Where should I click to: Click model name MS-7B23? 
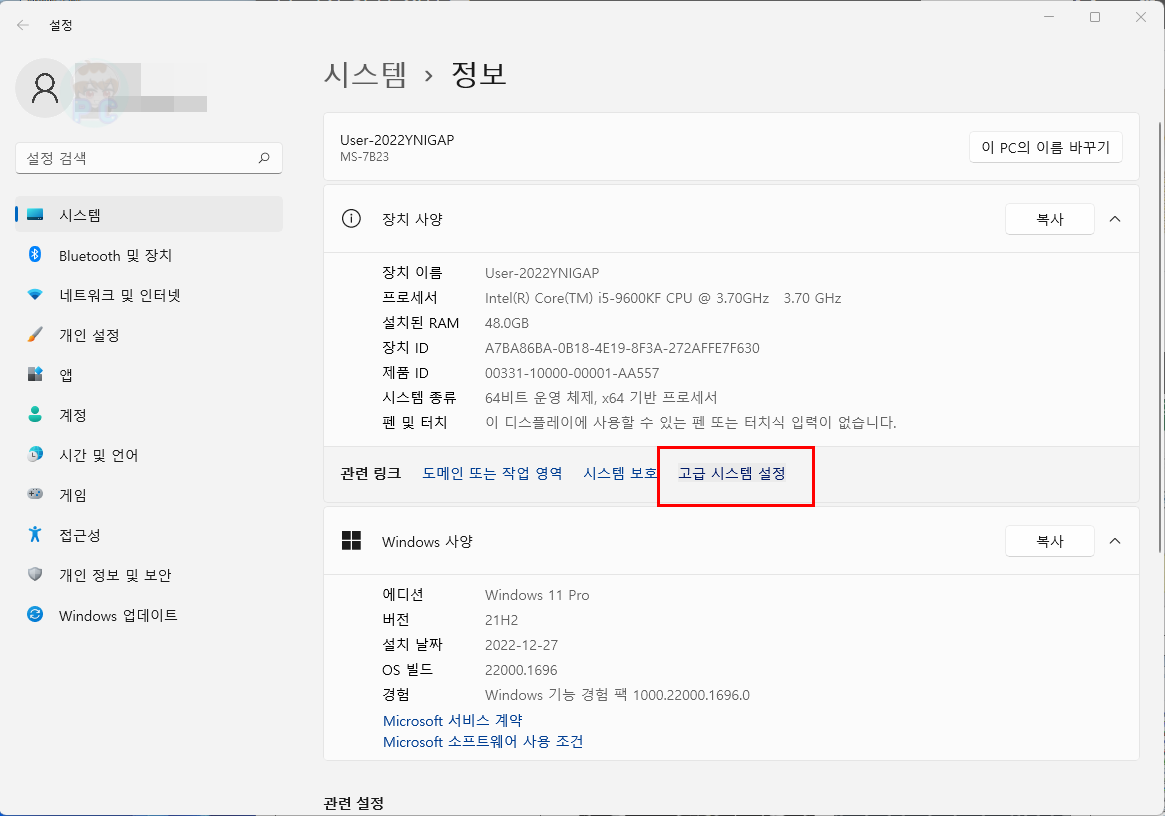click(364, 157)
